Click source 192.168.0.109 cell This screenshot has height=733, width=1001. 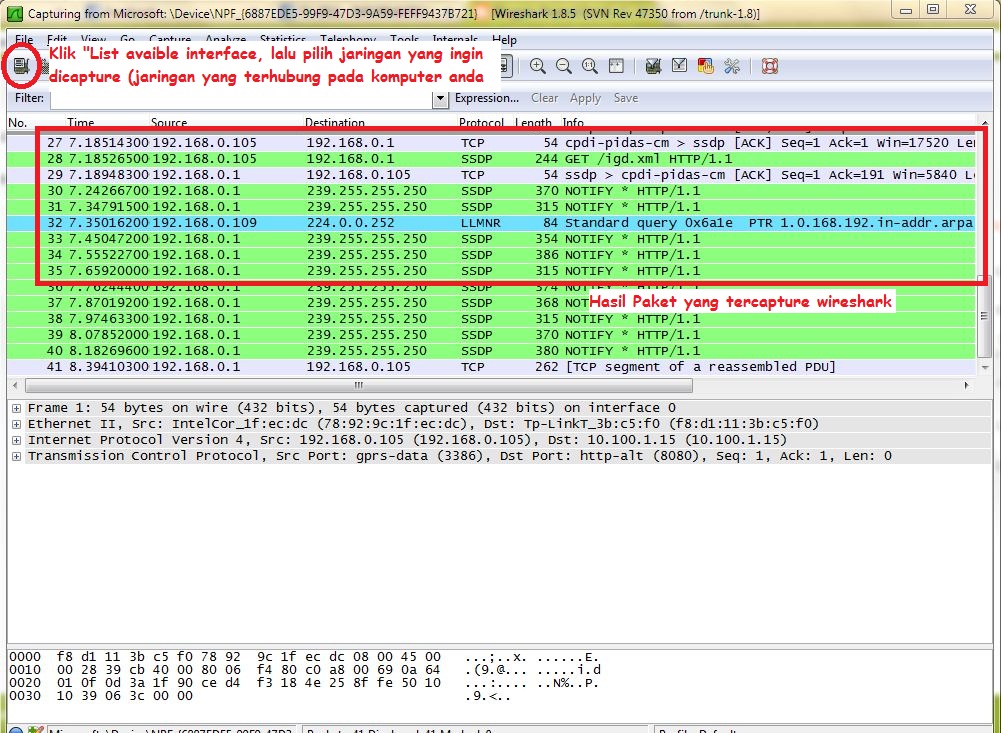coord(204,223)
